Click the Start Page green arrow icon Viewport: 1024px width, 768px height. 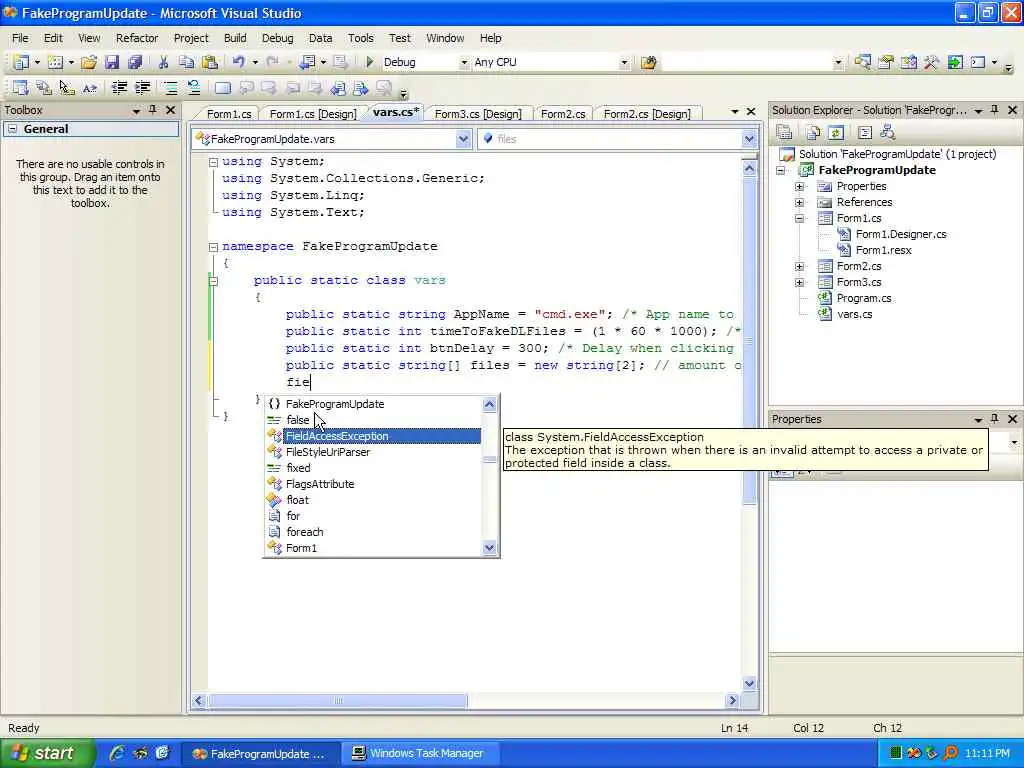[955, 62]
